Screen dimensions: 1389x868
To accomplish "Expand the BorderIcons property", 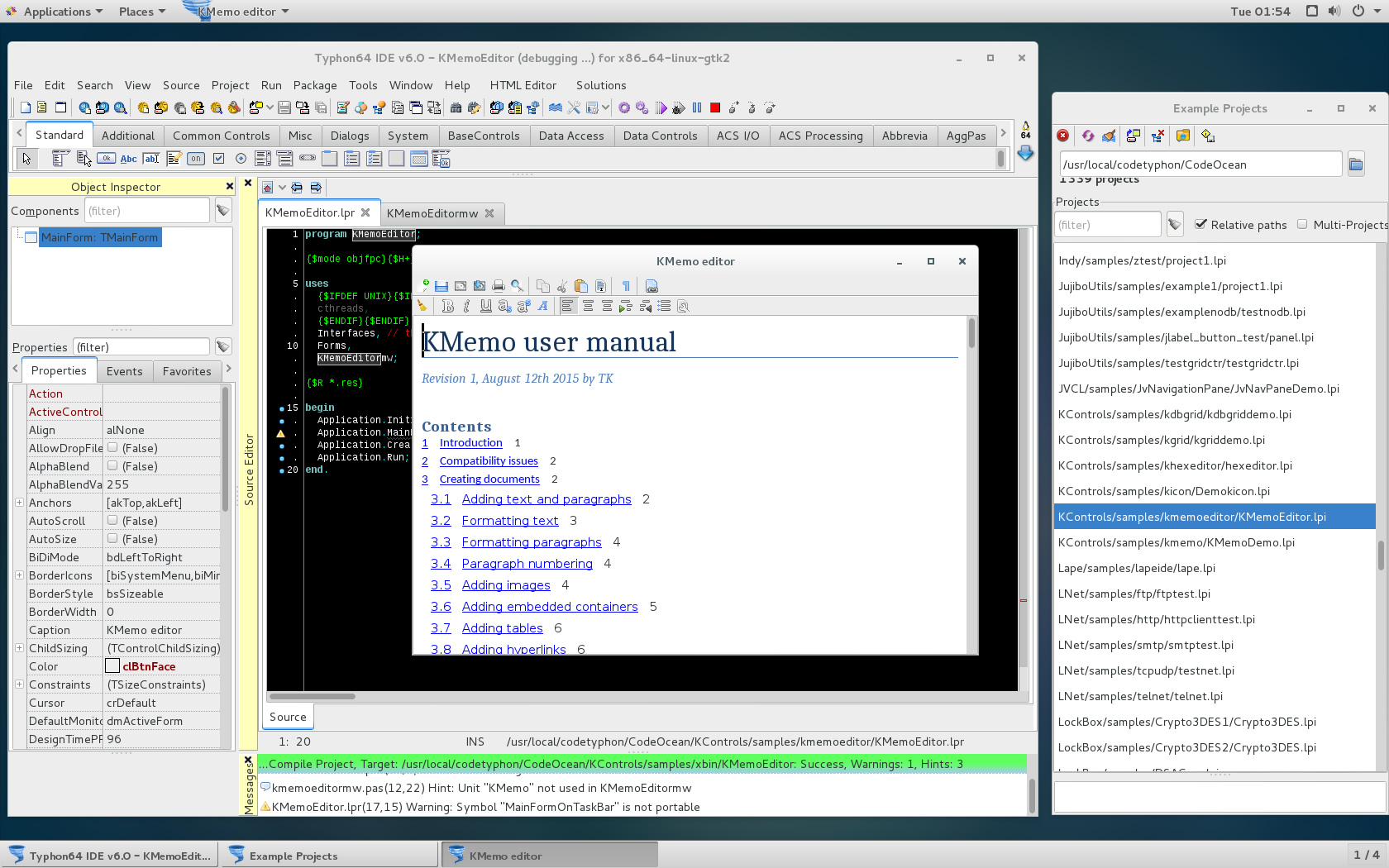I will pyautogui.click(x=19, y=575).
